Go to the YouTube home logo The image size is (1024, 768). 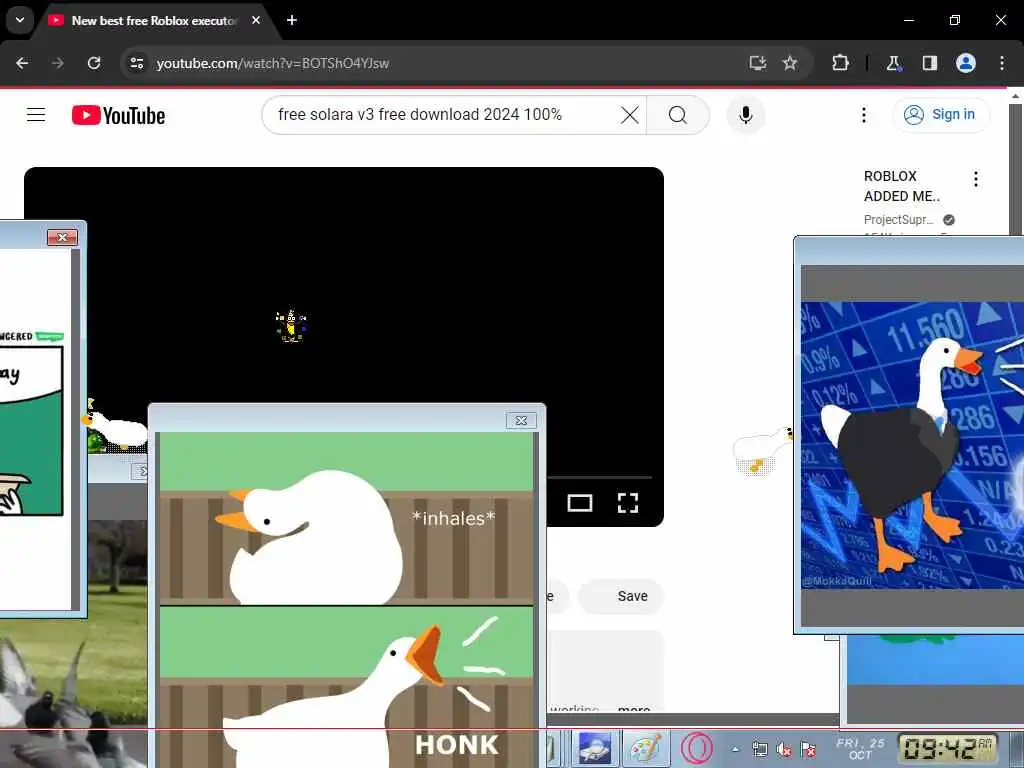[x=118, y=116]
